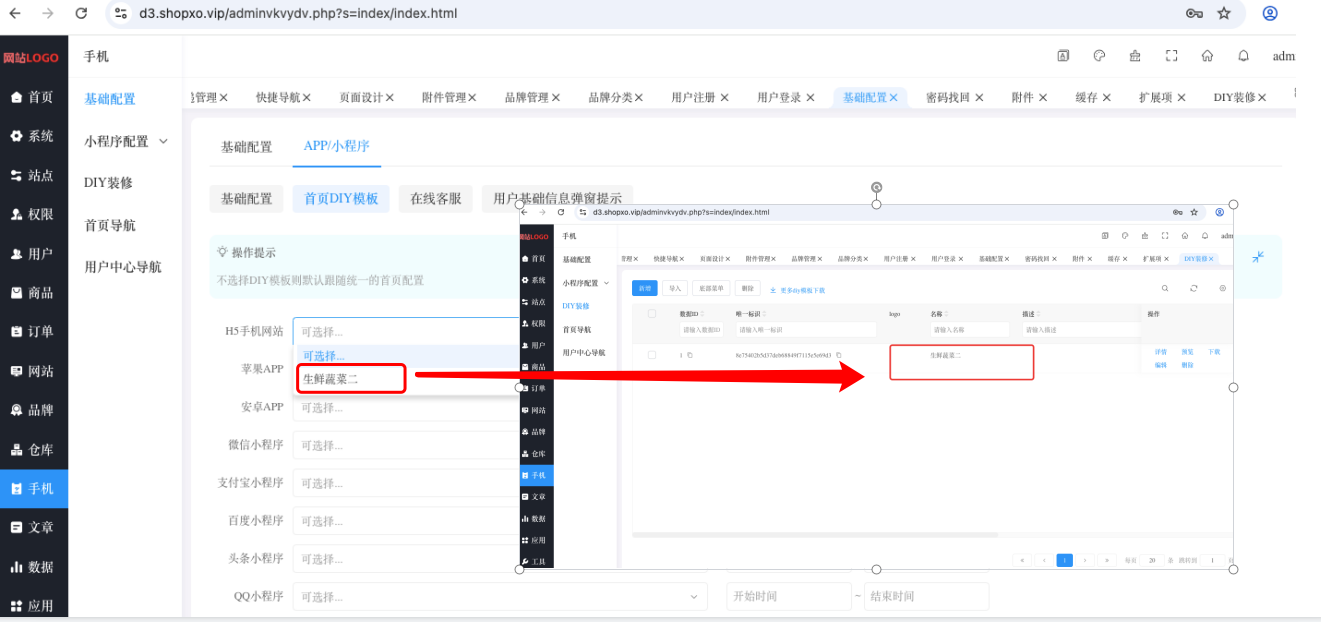Image resolution: width=1321 pixels, height=622 pixels.
Task: Open the theme palette icon in header
Action: [x=1099, y=56]
